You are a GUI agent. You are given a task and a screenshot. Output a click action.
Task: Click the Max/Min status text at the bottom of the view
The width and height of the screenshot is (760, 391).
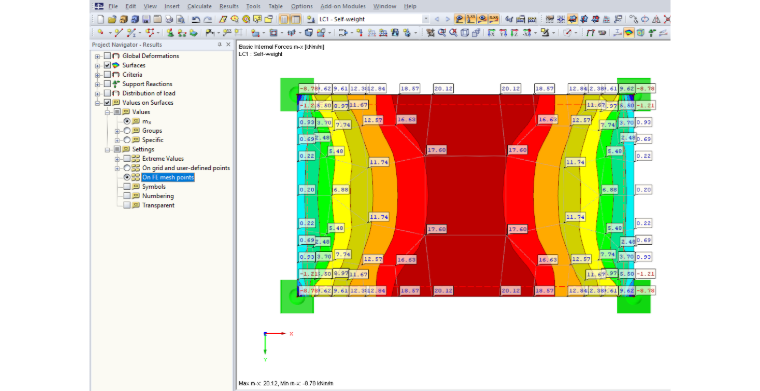(286, 383)
